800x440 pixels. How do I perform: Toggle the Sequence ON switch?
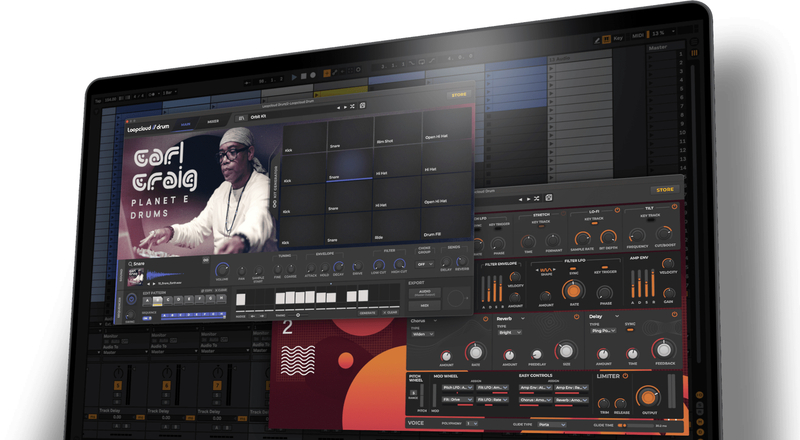[147, 319]
